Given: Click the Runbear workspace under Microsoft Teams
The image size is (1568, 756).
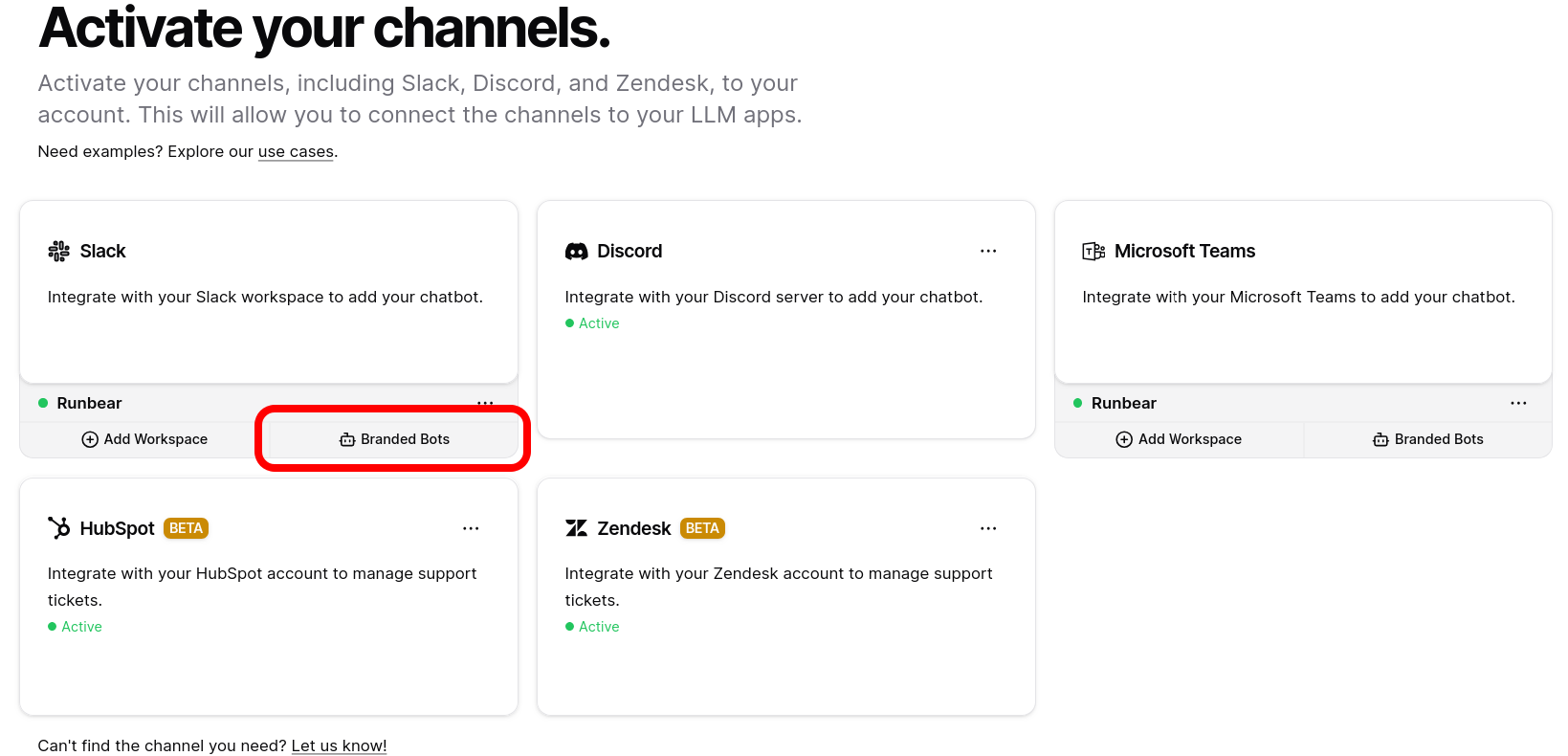Looking at the screenshot, I should tap(1123, 403).
